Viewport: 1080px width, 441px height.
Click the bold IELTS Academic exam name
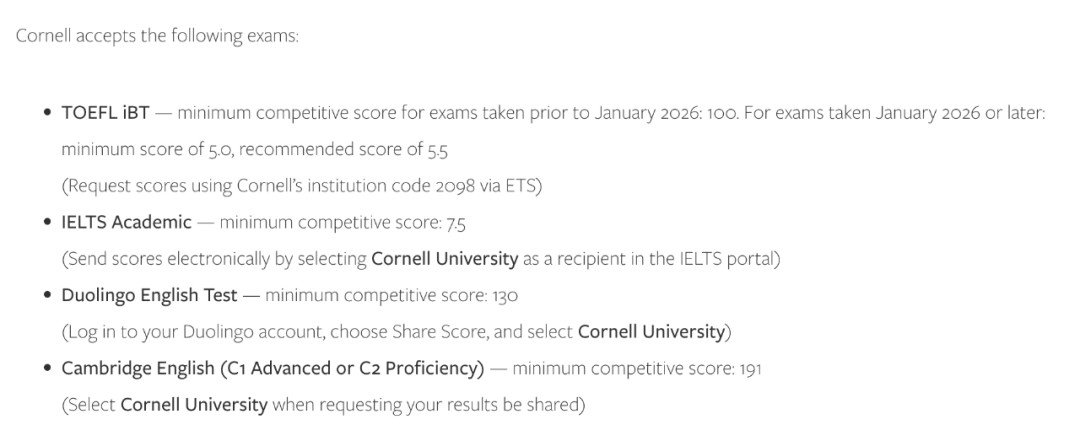(126, 222)
